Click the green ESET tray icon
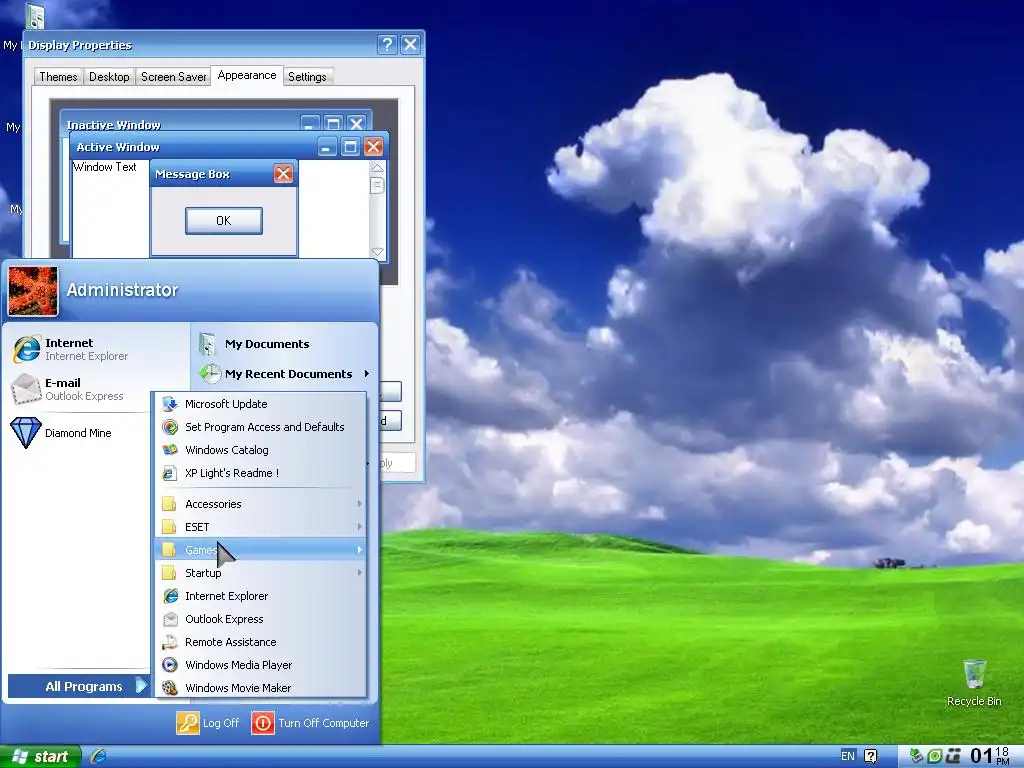 click(x=935, y=756)
